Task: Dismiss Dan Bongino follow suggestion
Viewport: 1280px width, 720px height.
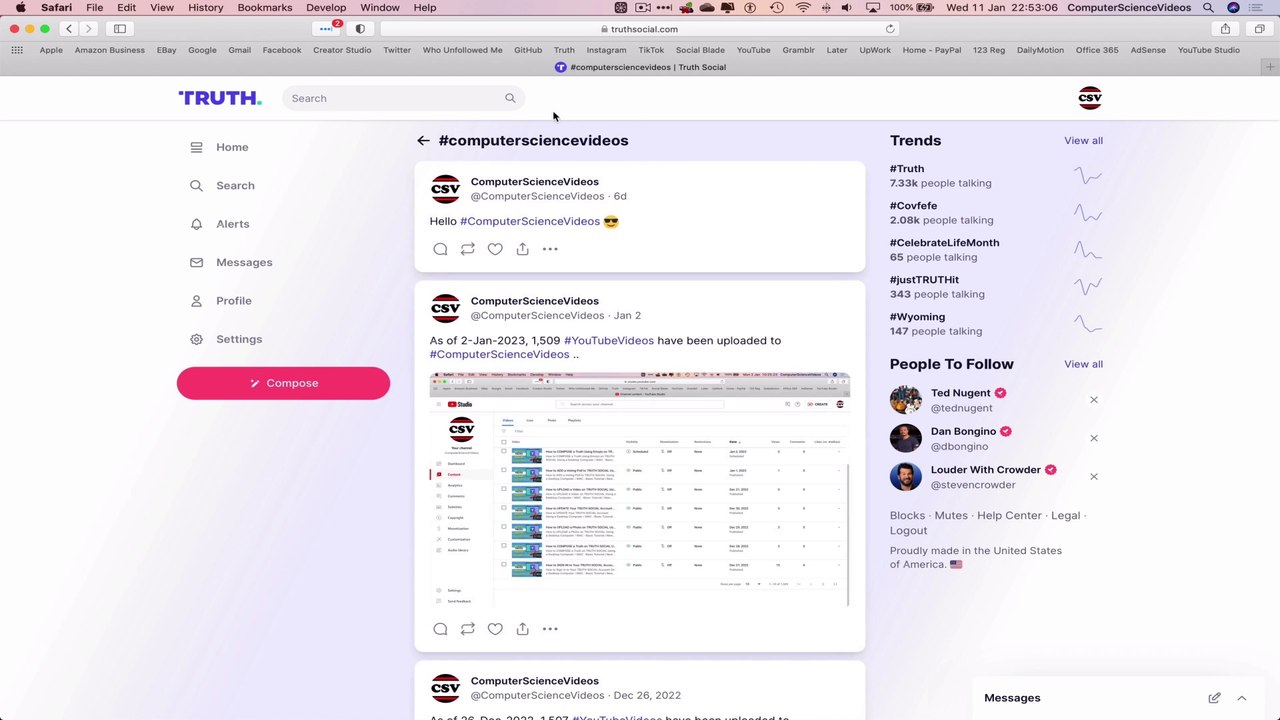Action: [x=1093, y=438]
